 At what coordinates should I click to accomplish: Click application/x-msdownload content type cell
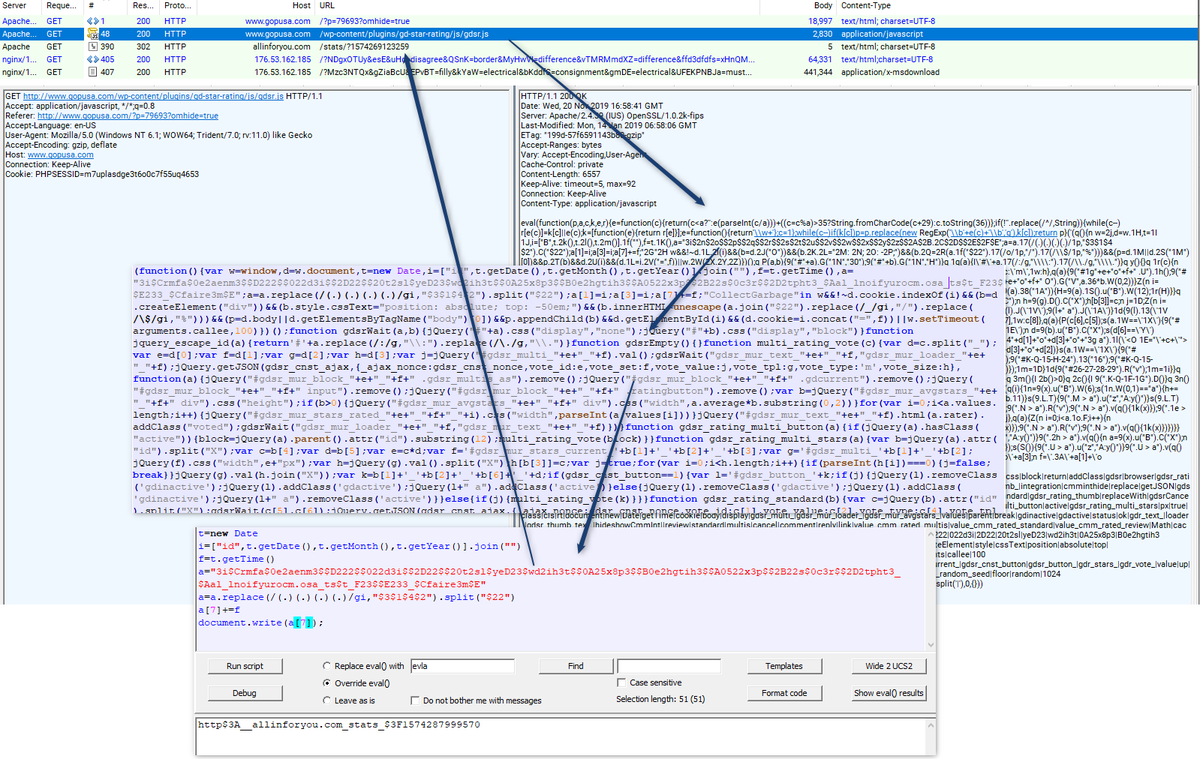889,72
